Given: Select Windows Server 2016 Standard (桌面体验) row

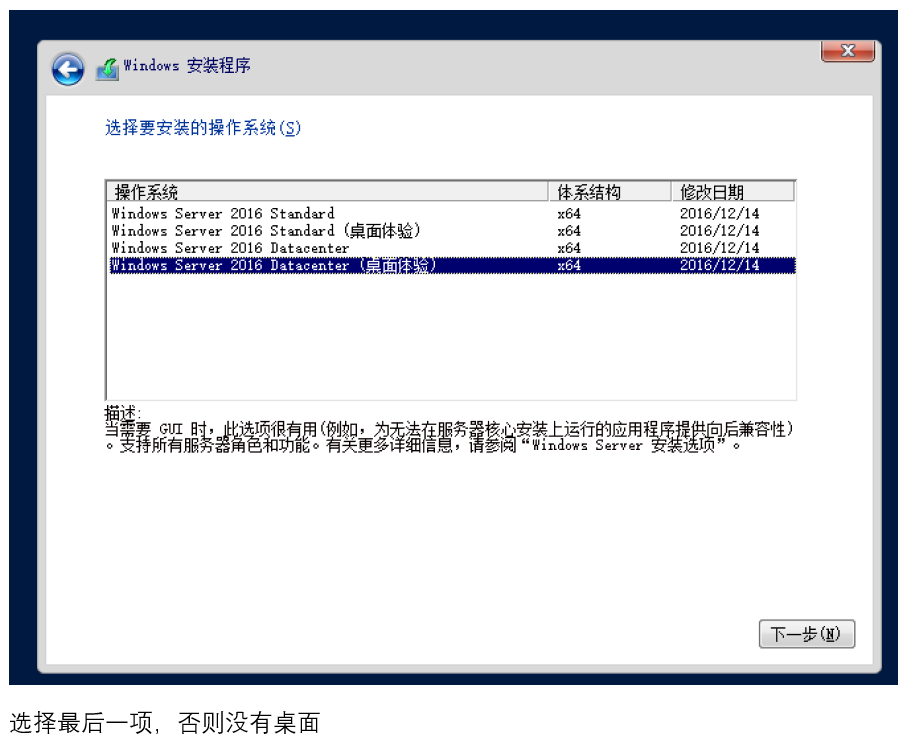Looking at the screenshot, I should point(451,230).
